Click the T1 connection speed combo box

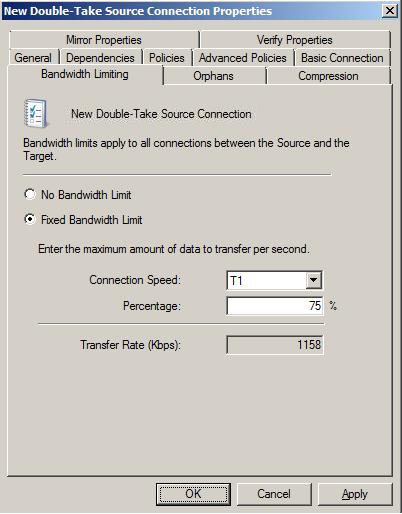click(274, 280)
